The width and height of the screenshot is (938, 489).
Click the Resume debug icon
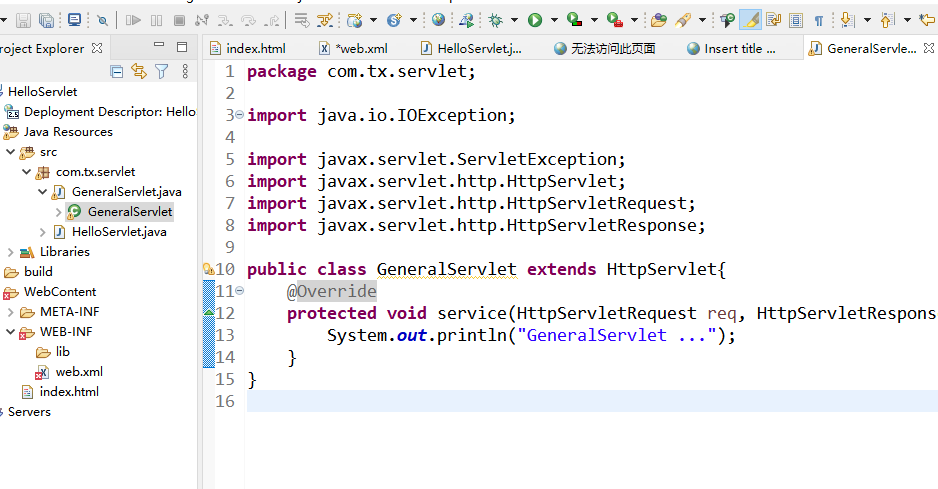(x=133, y=21)
